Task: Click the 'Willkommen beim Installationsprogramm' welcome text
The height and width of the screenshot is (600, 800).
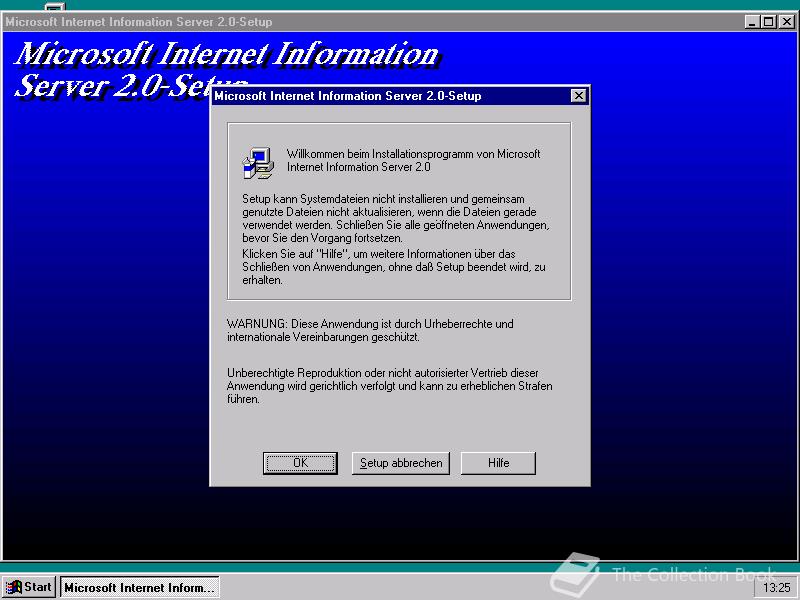Action: [413, 160]
